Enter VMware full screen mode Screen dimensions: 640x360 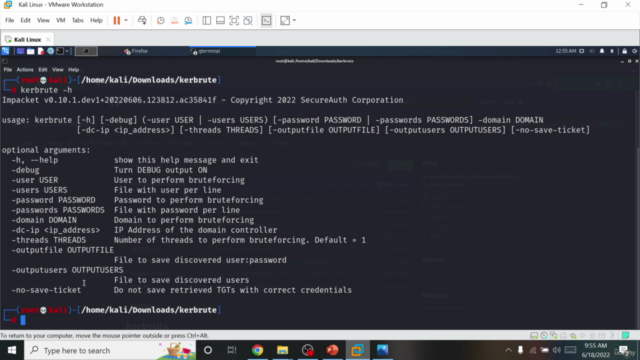(234, 20)
